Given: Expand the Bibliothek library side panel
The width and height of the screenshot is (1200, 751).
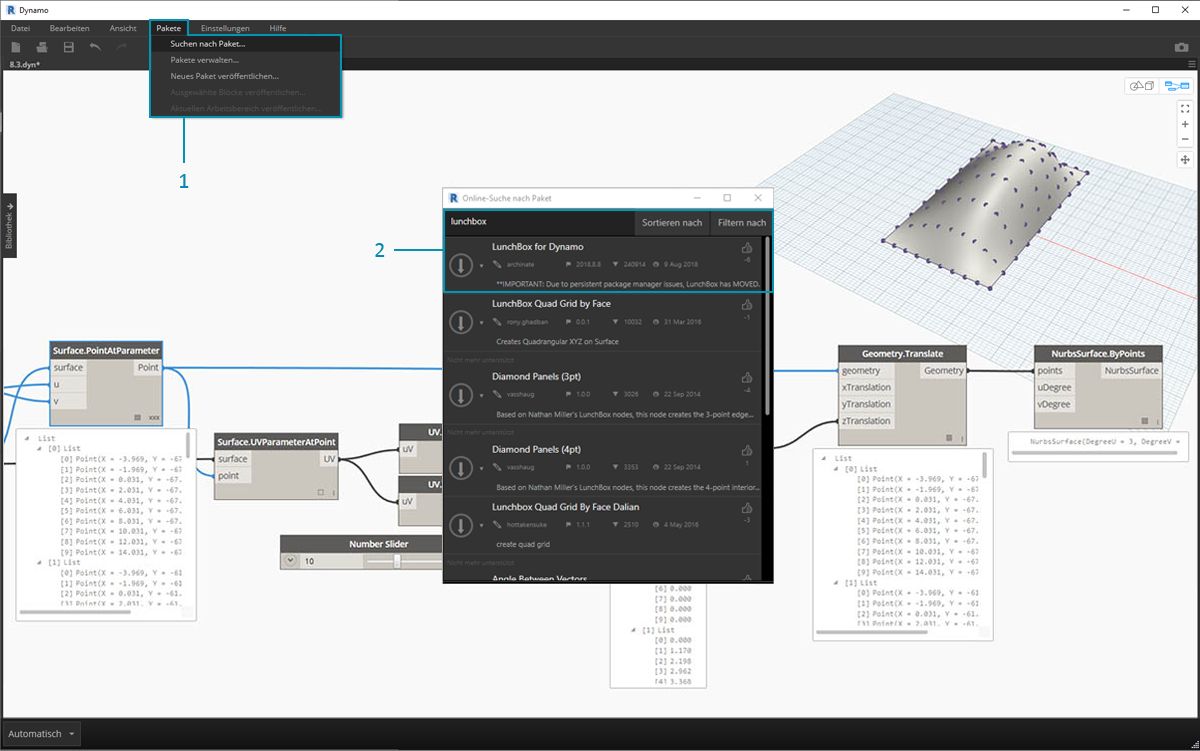Looking at the screenshot, I should 8,225.
